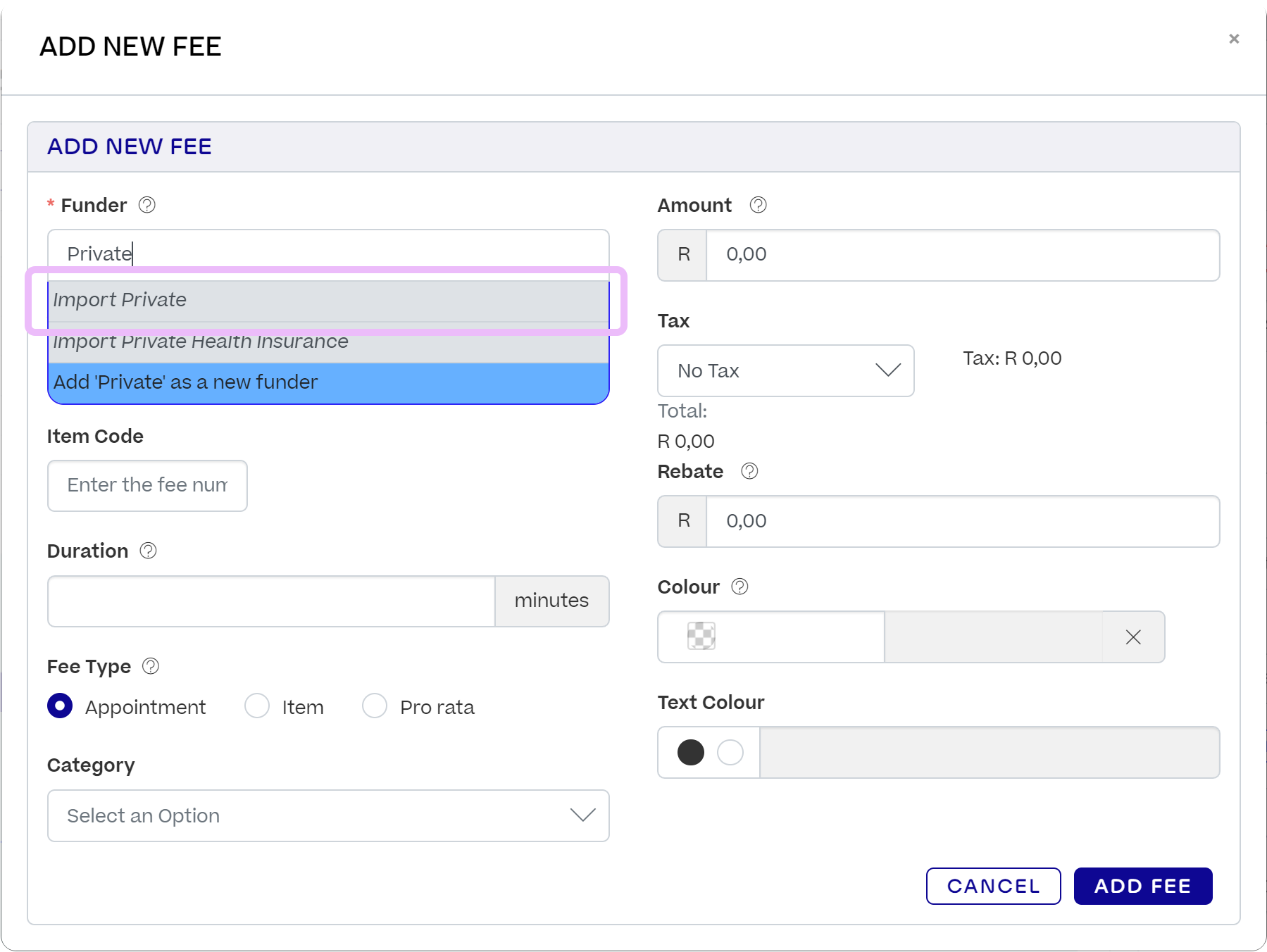Click the Text Colour value field

(x=990, y=752)
